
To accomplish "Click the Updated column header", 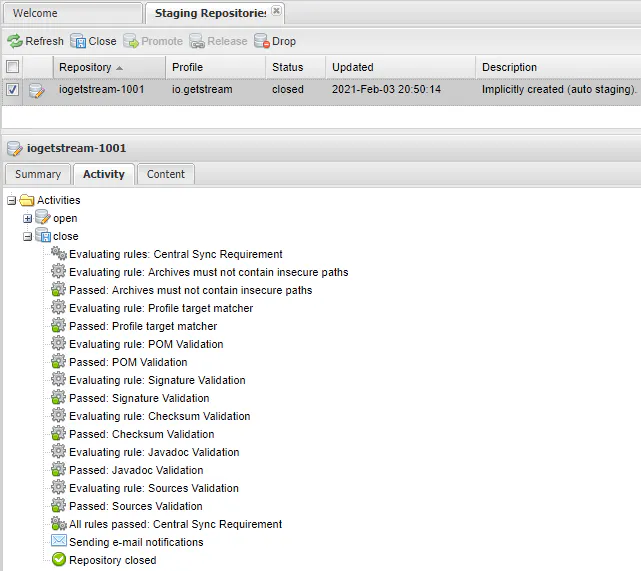I will click(x=401, y=67).
